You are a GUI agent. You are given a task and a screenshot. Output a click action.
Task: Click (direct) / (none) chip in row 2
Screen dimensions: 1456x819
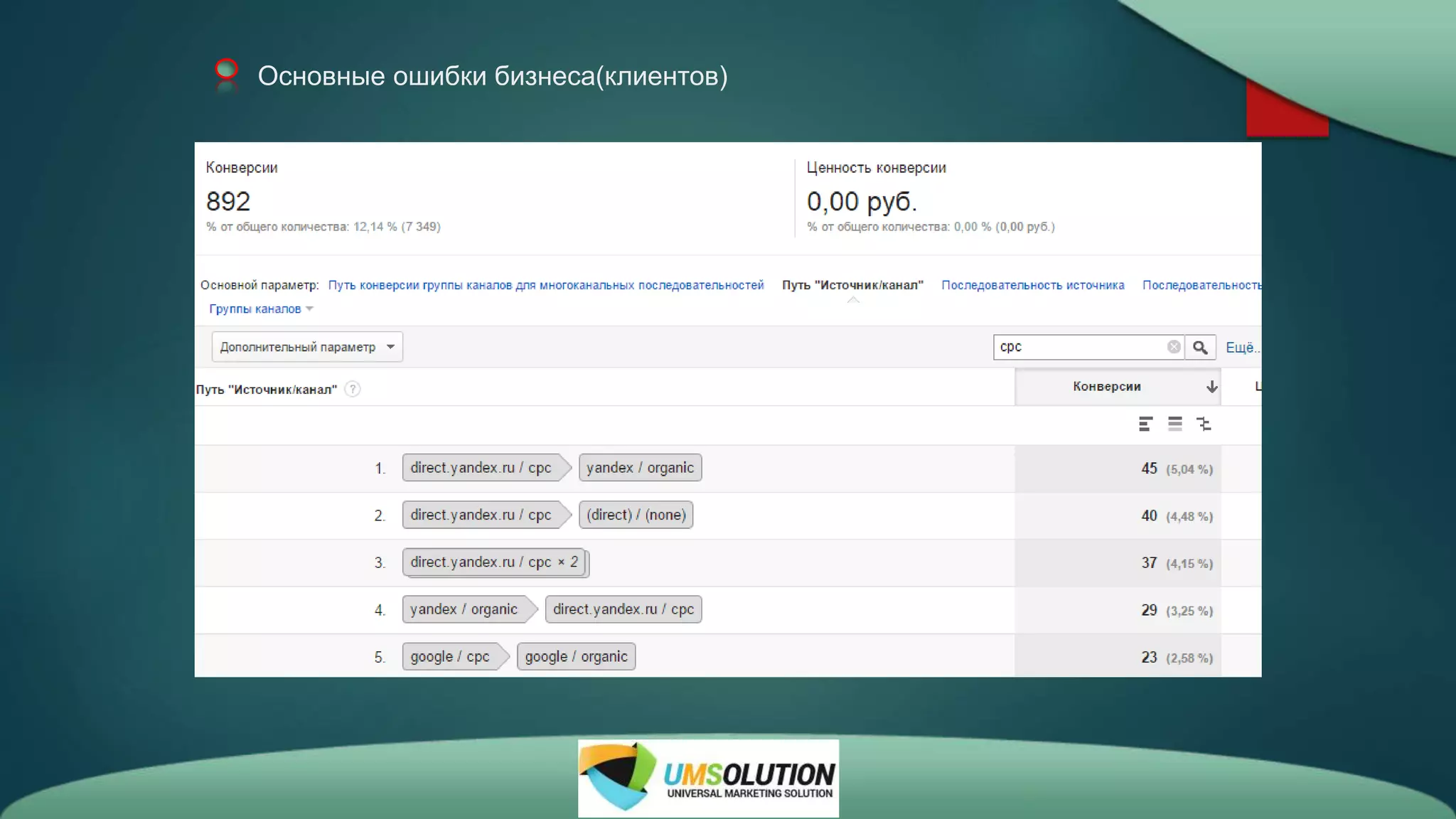(636, 515)
